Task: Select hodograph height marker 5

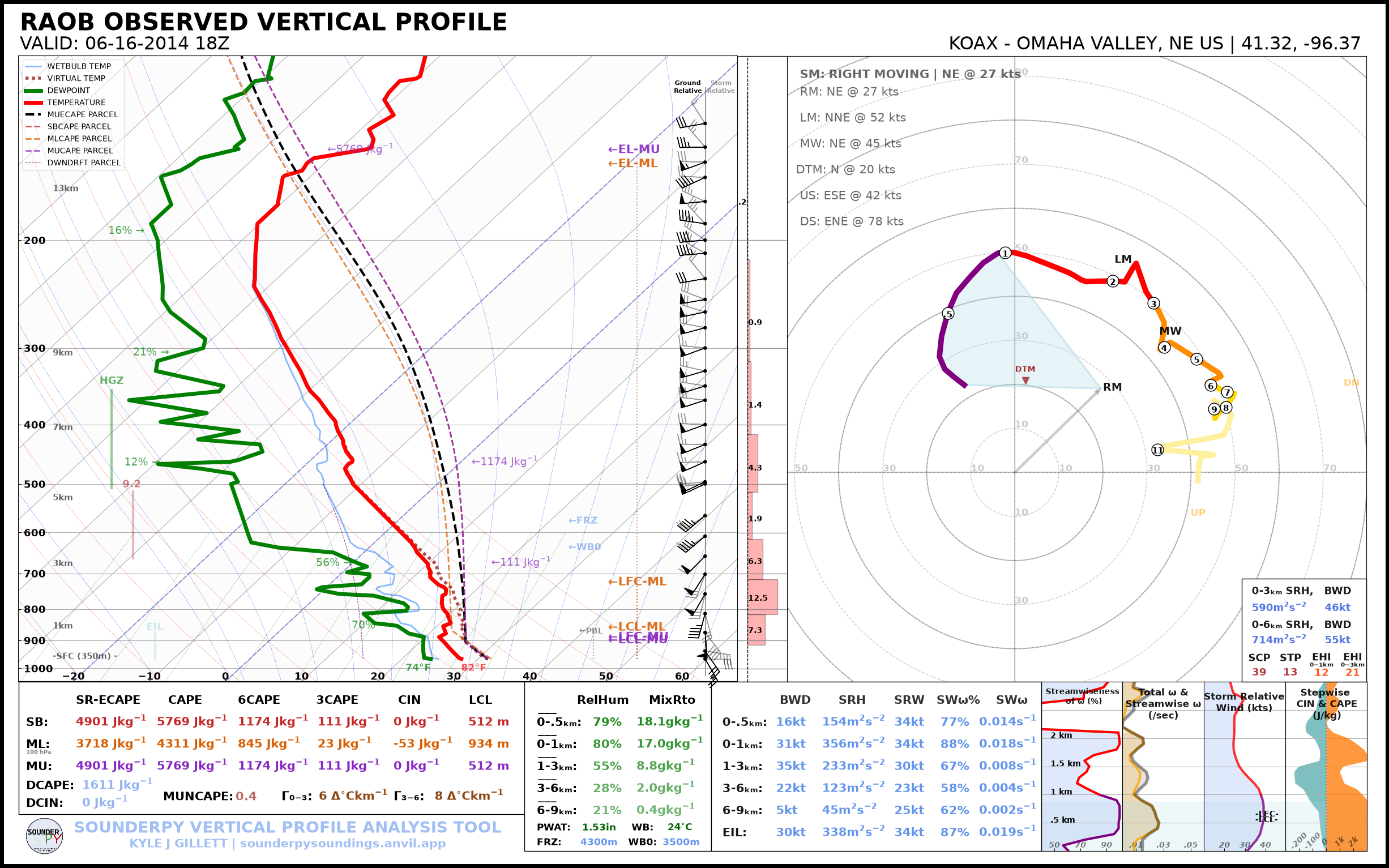Action: (x=1196, y=360)
